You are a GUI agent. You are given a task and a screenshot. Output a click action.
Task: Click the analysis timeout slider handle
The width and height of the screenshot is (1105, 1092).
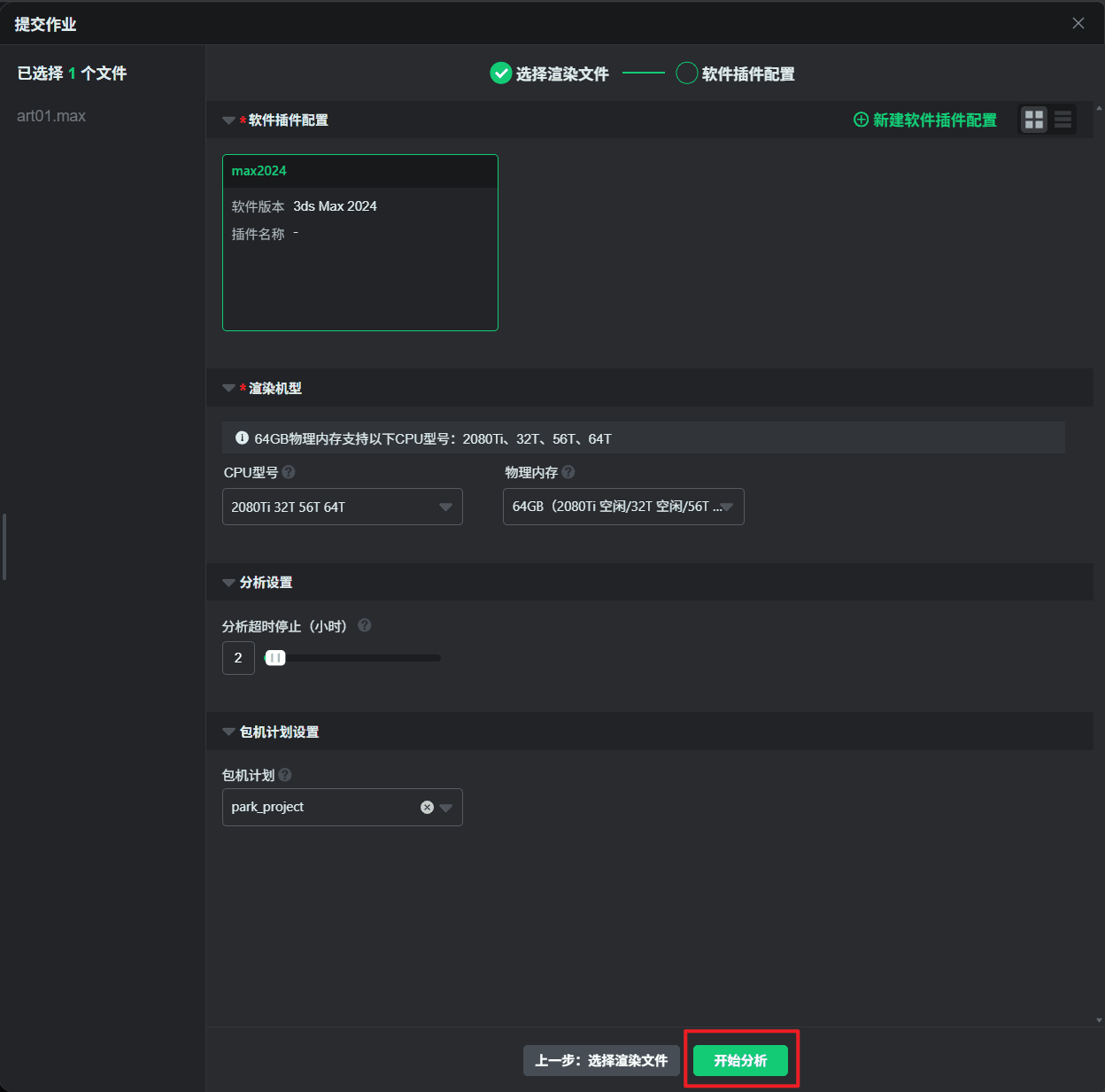point(275,658)
